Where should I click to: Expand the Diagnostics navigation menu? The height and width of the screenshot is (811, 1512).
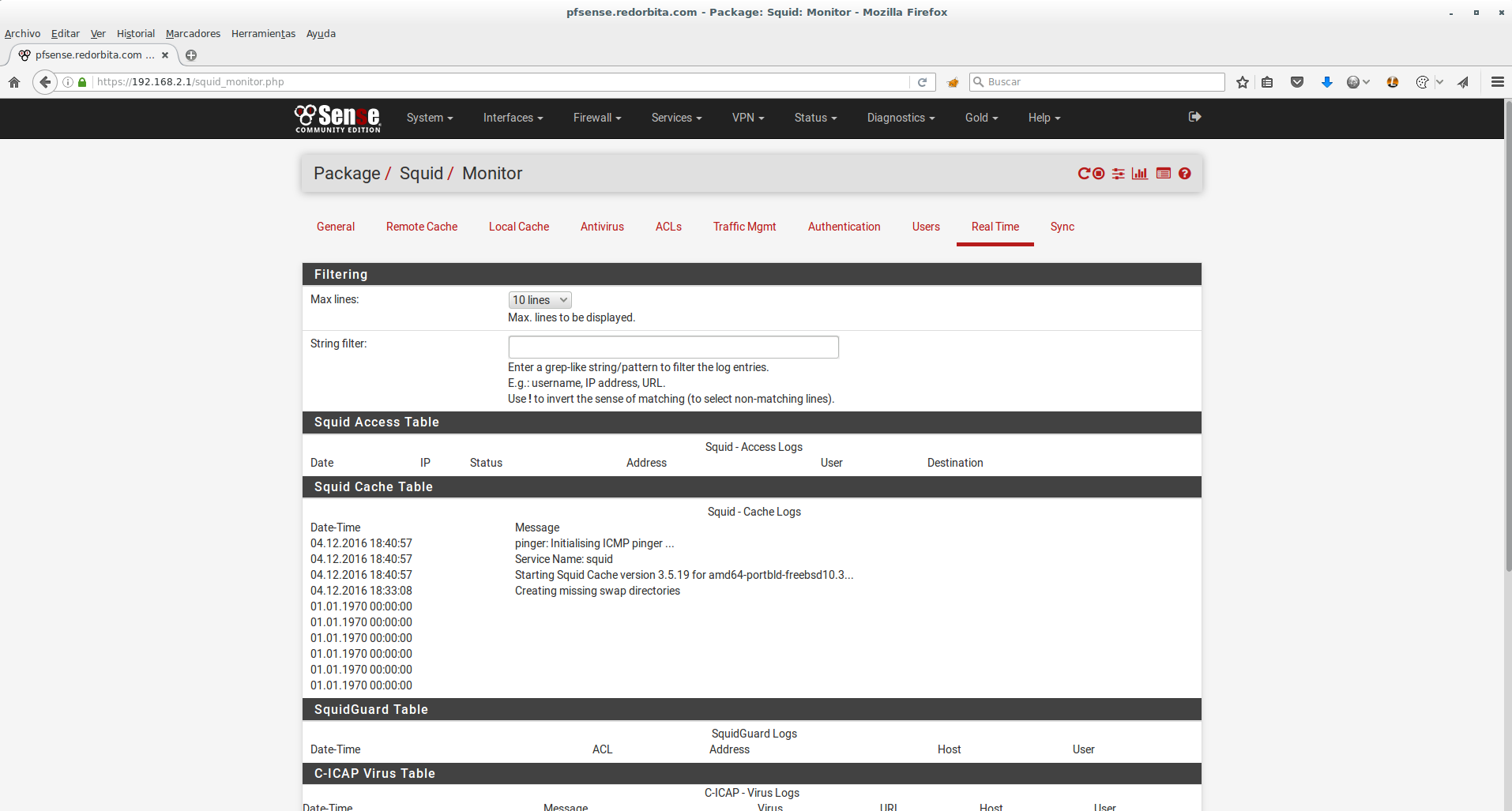901,118
